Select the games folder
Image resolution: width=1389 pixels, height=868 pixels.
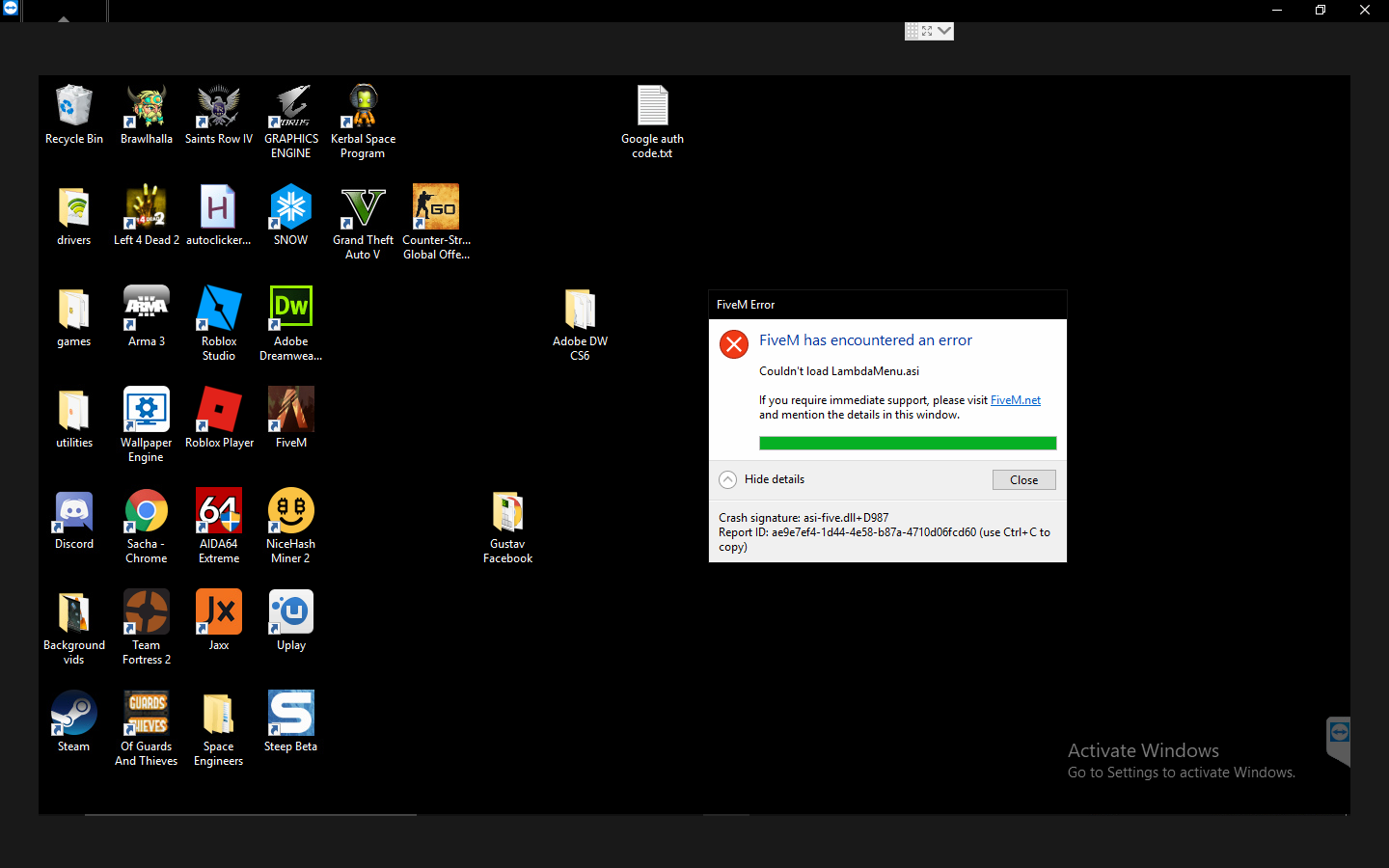(x=74, y=317)
